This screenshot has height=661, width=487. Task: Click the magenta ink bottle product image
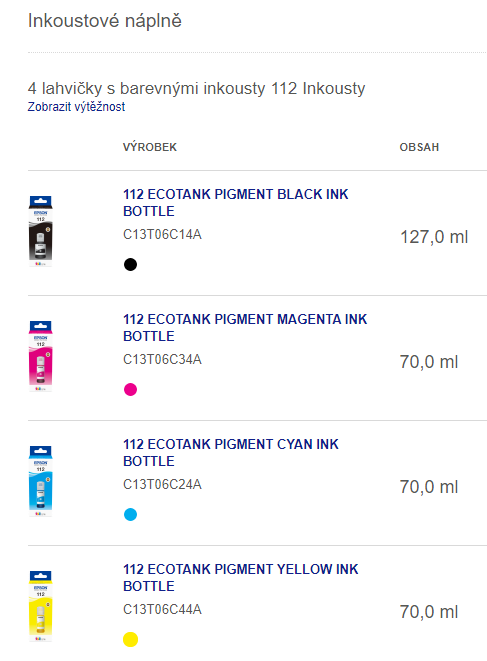pyautogui.click(x=40, y=356)
